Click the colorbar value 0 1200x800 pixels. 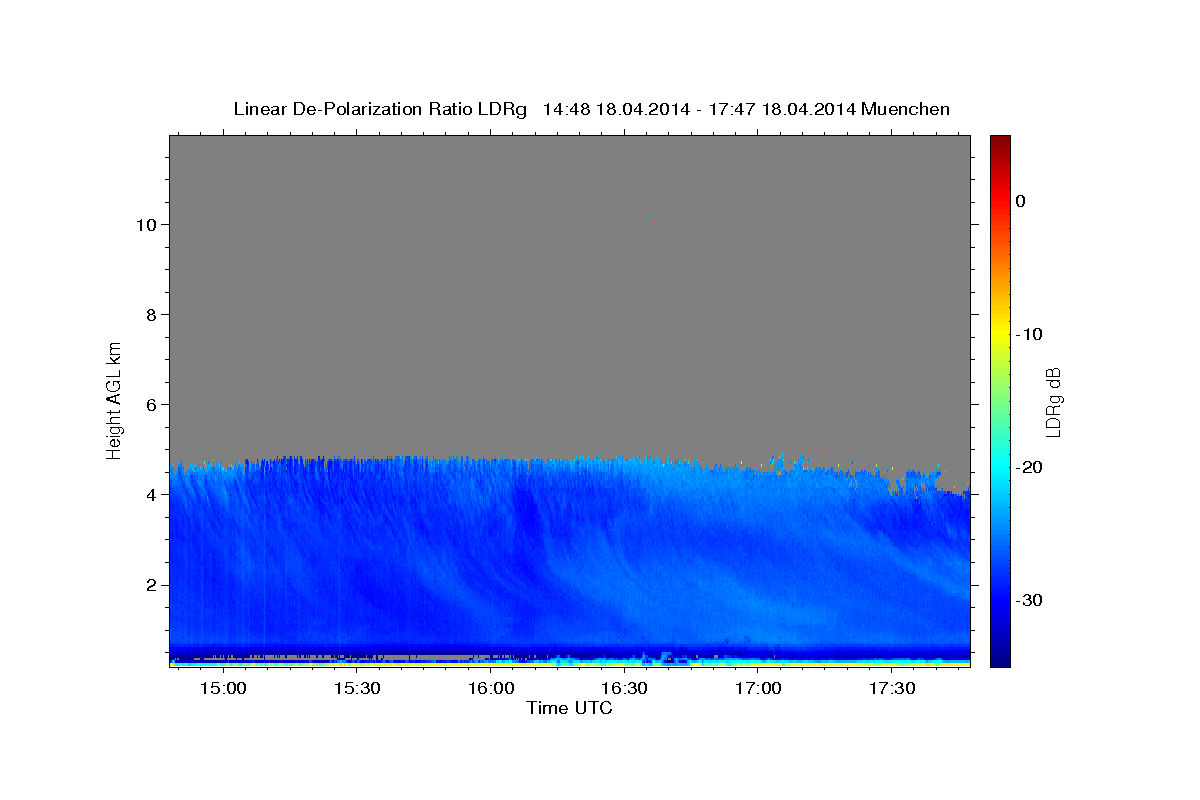1020,201
